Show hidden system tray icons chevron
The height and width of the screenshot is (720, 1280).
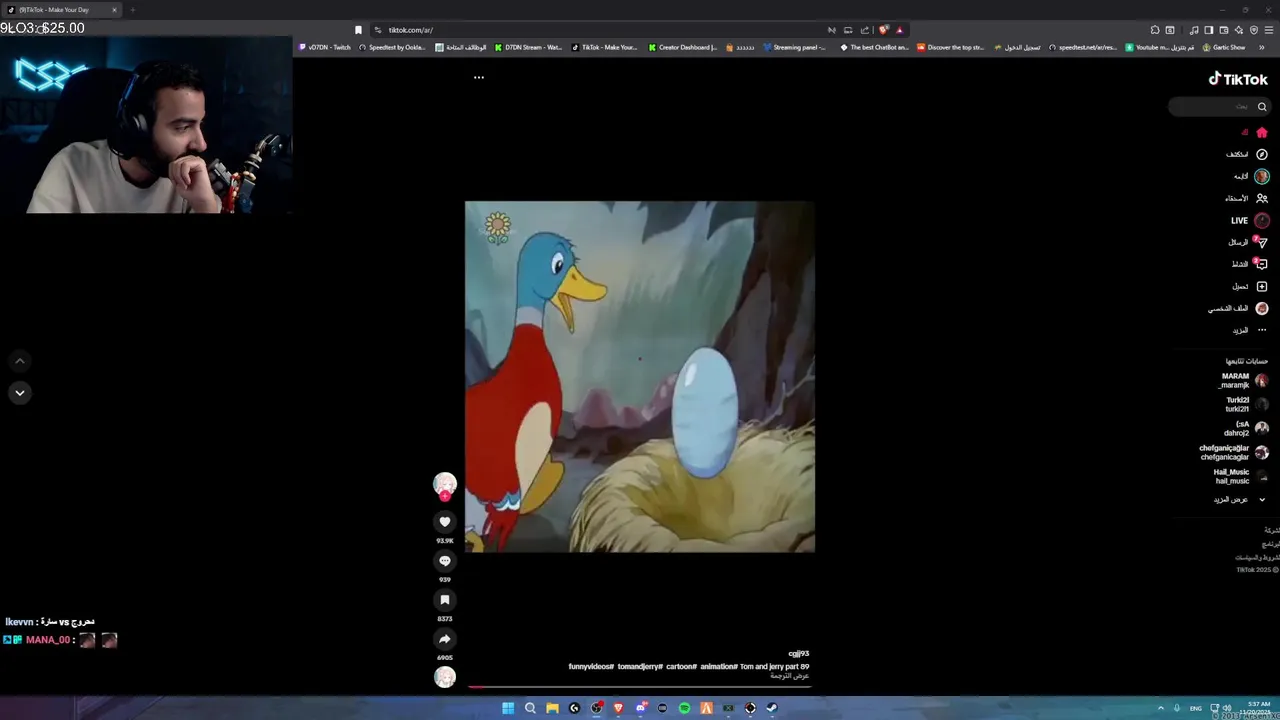click(x=1161, y=708)
